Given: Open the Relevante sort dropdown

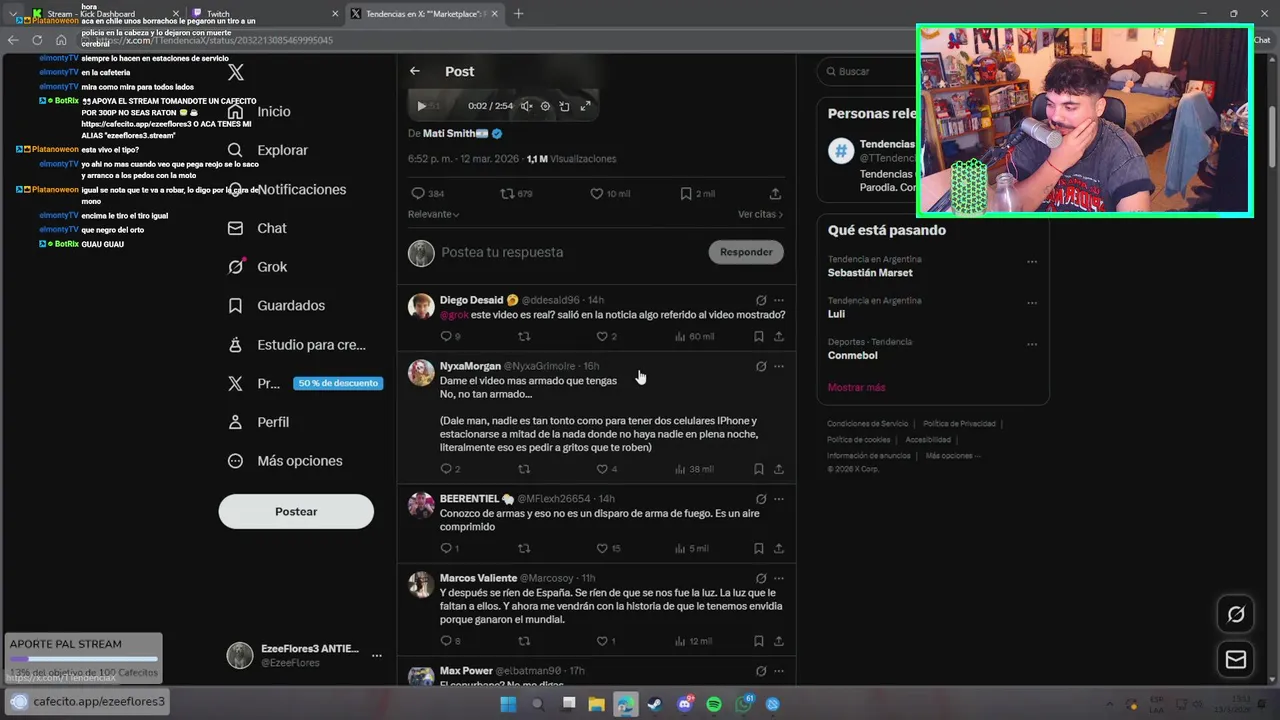Looking at the screenshot, I should 433,214.
